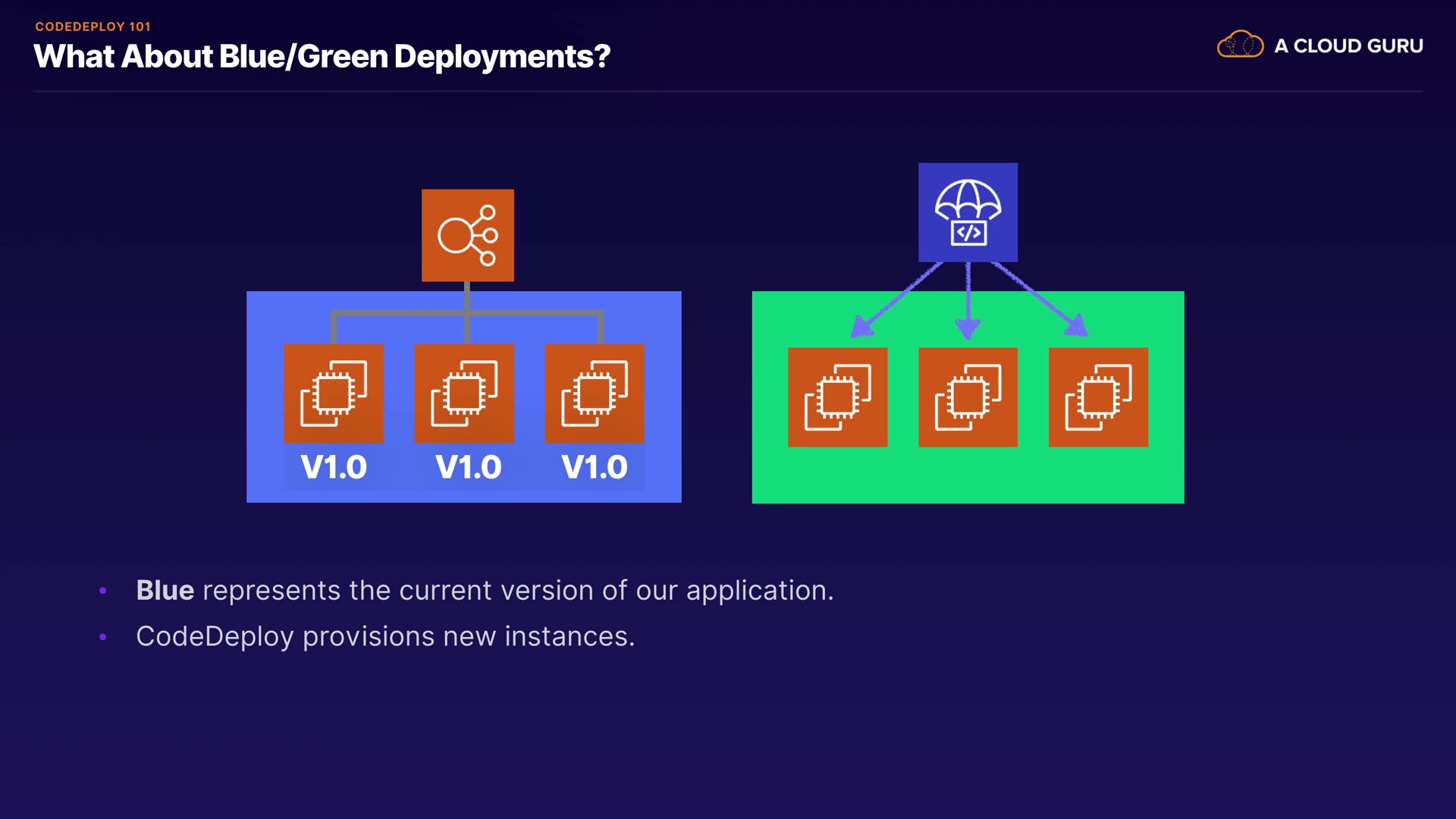
Task: Click the CodeDeploy parachute icon
Action: (x=968, y=212)
